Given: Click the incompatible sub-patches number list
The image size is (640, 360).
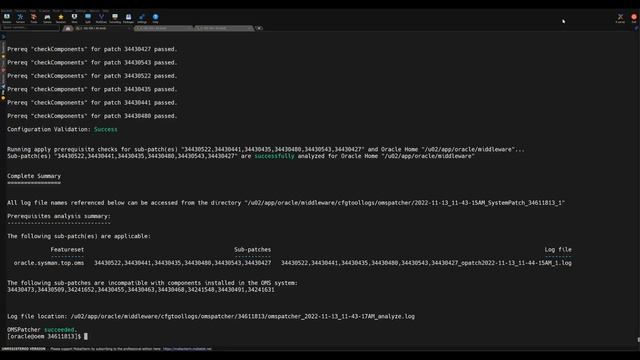Looking at the screenshot, I should pyautogui.click(x=141, y=289).
